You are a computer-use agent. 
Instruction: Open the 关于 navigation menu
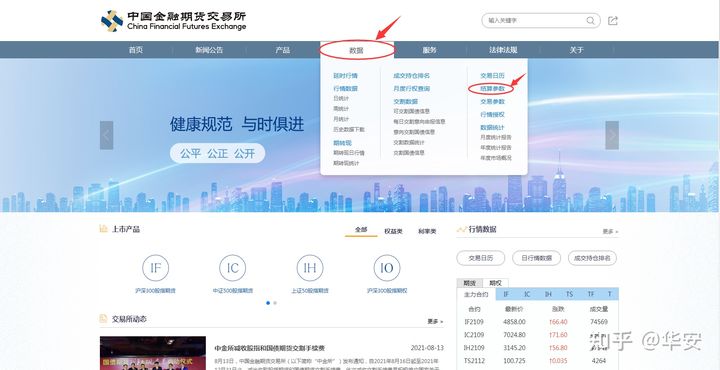click(576, 50)
